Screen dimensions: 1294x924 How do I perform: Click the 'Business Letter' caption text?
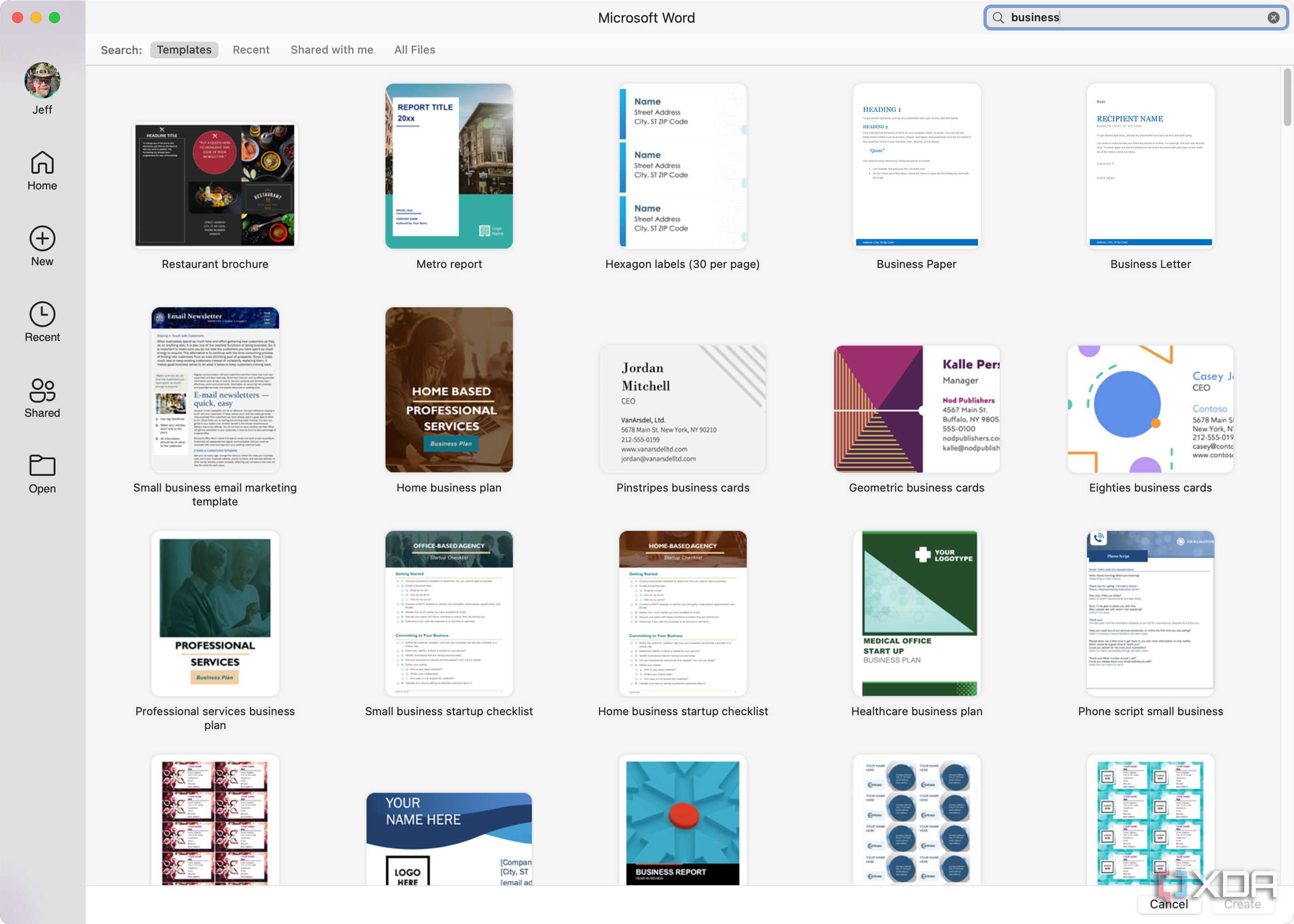click(x=1151, y=264)
